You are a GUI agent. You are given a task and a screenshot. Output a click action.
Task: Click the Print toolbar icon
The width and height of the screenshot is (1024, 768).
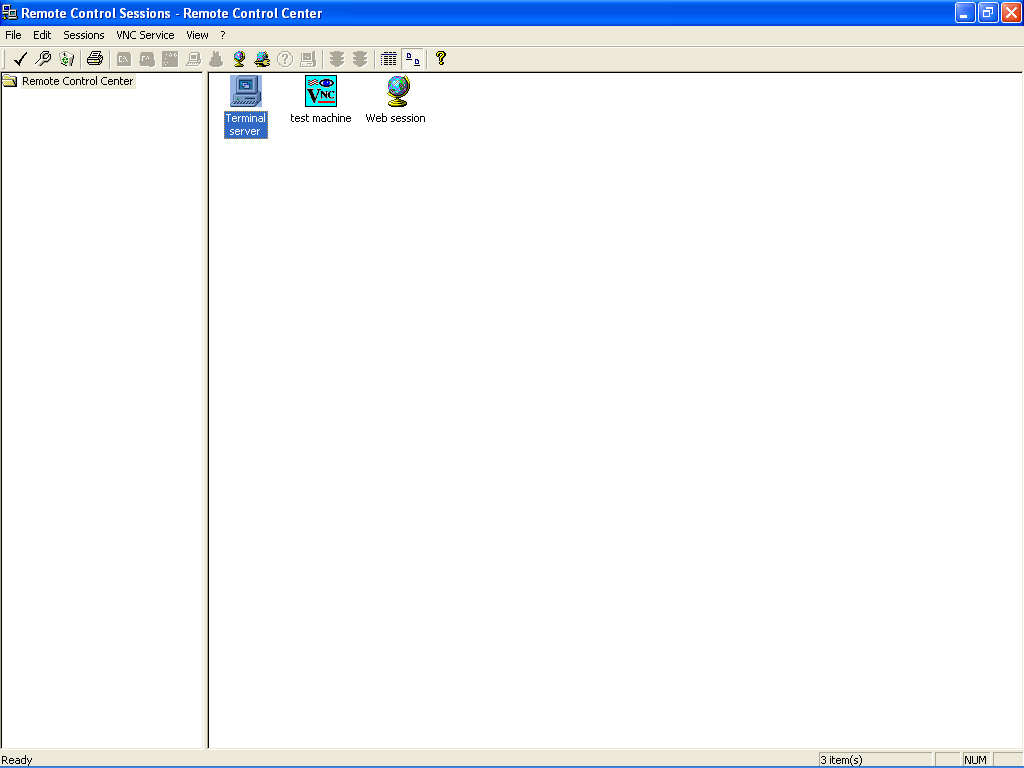click(95, 59)
